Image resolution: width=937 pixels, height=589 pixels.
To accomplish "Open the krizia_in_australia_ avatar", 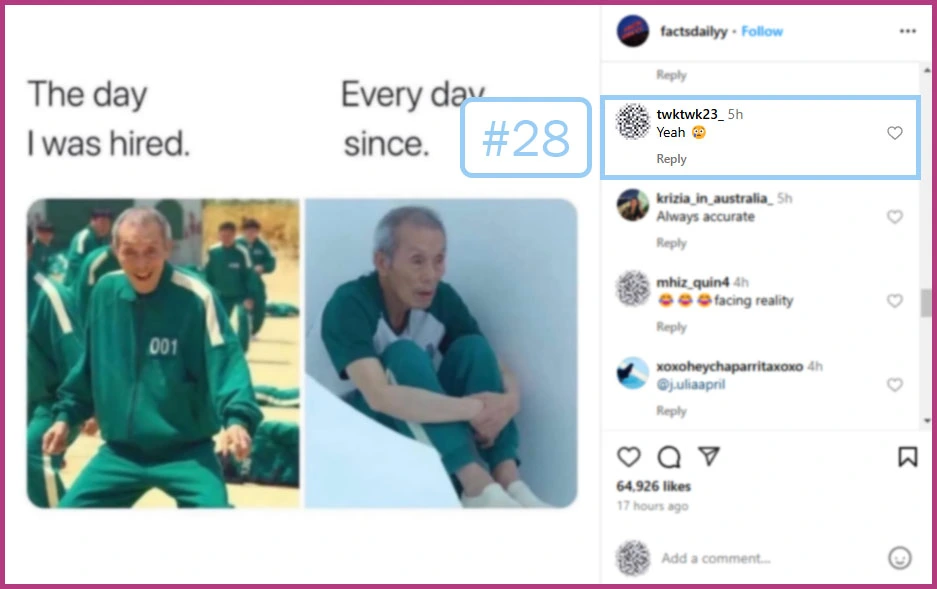I will 633,205.
